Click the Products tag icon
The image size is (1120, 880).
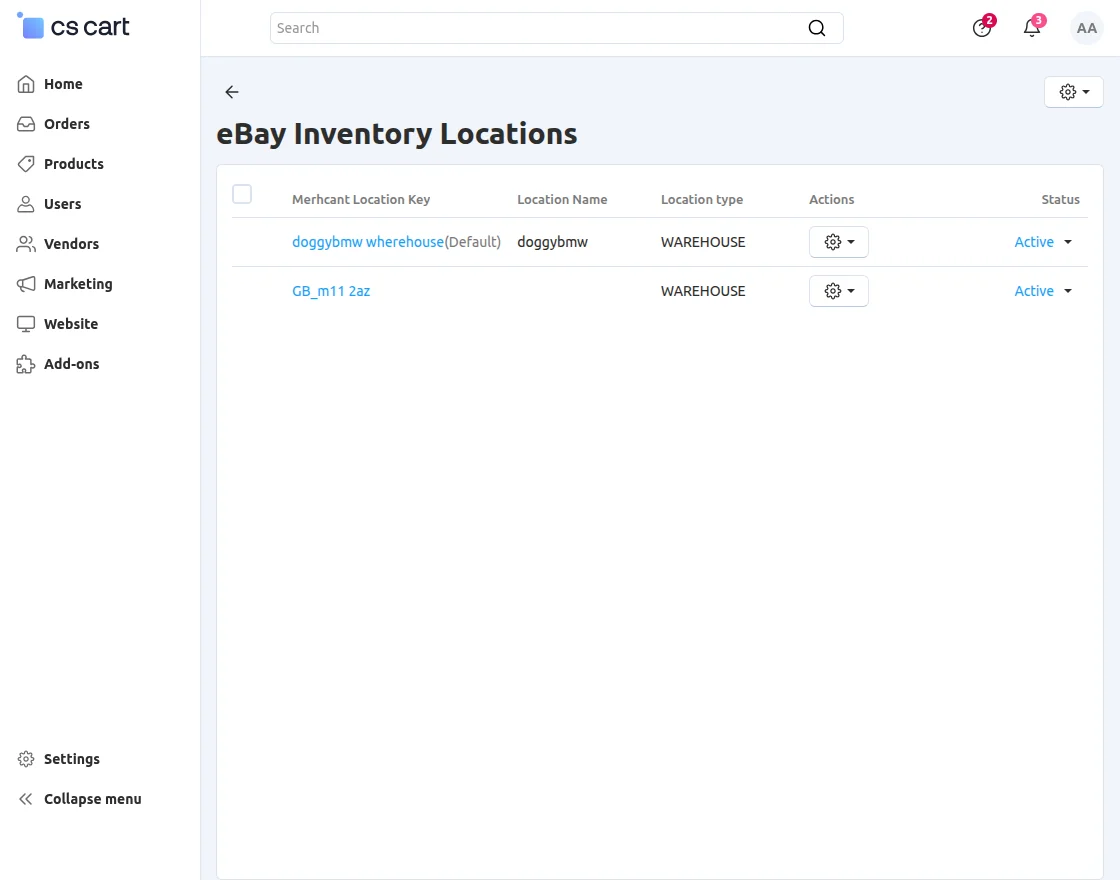(26, 164)
